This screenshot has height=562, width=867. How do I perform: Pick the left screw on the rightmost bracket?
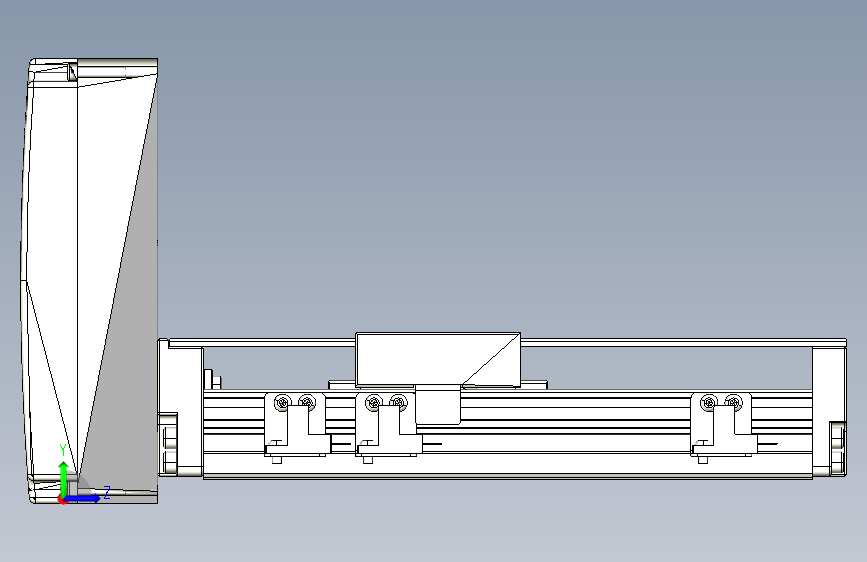coord(709,403)
